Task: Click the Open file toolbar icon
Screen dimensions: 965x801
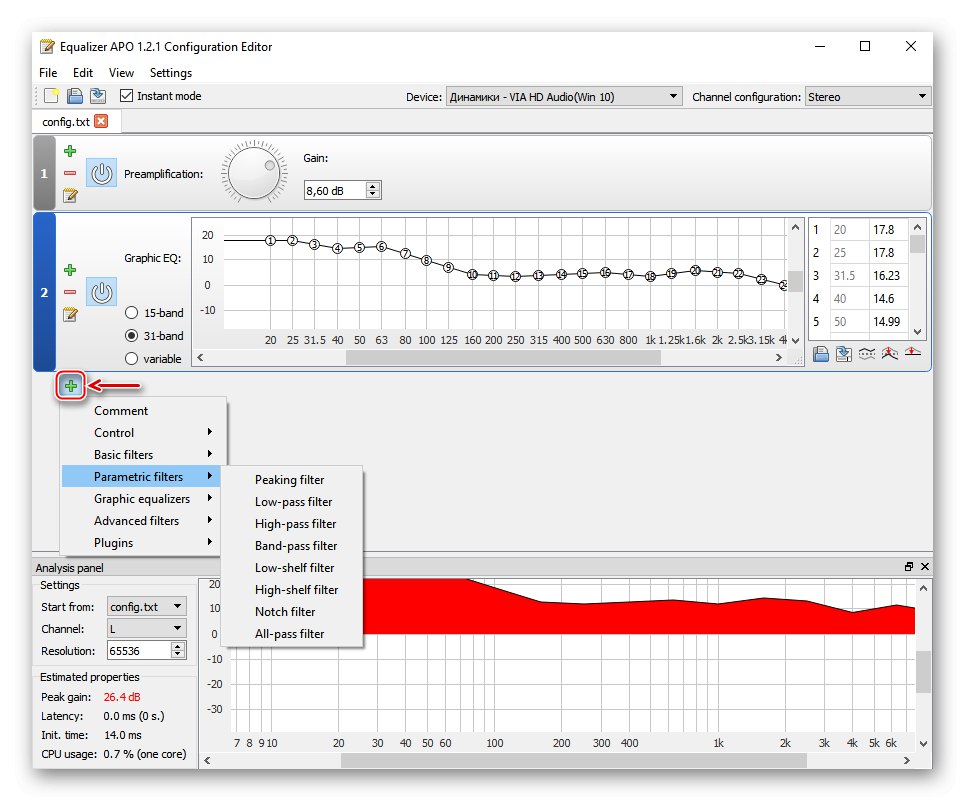Action: (x=74, y=96)
